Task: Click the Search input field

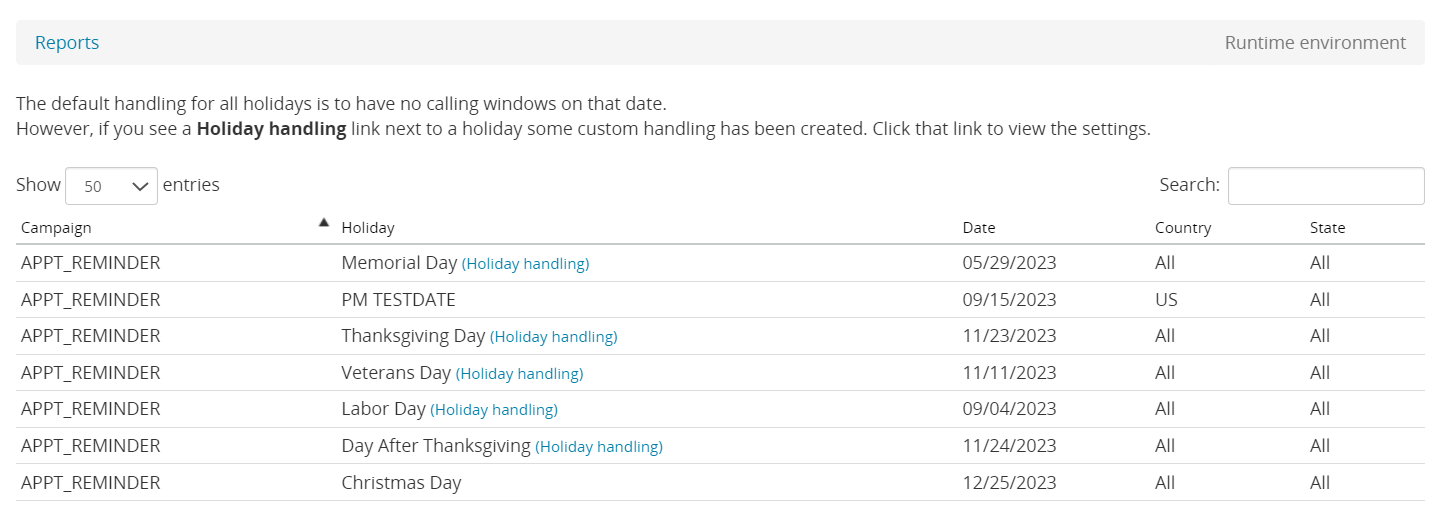Action: pyautogui.click(x=1325, y=186)
